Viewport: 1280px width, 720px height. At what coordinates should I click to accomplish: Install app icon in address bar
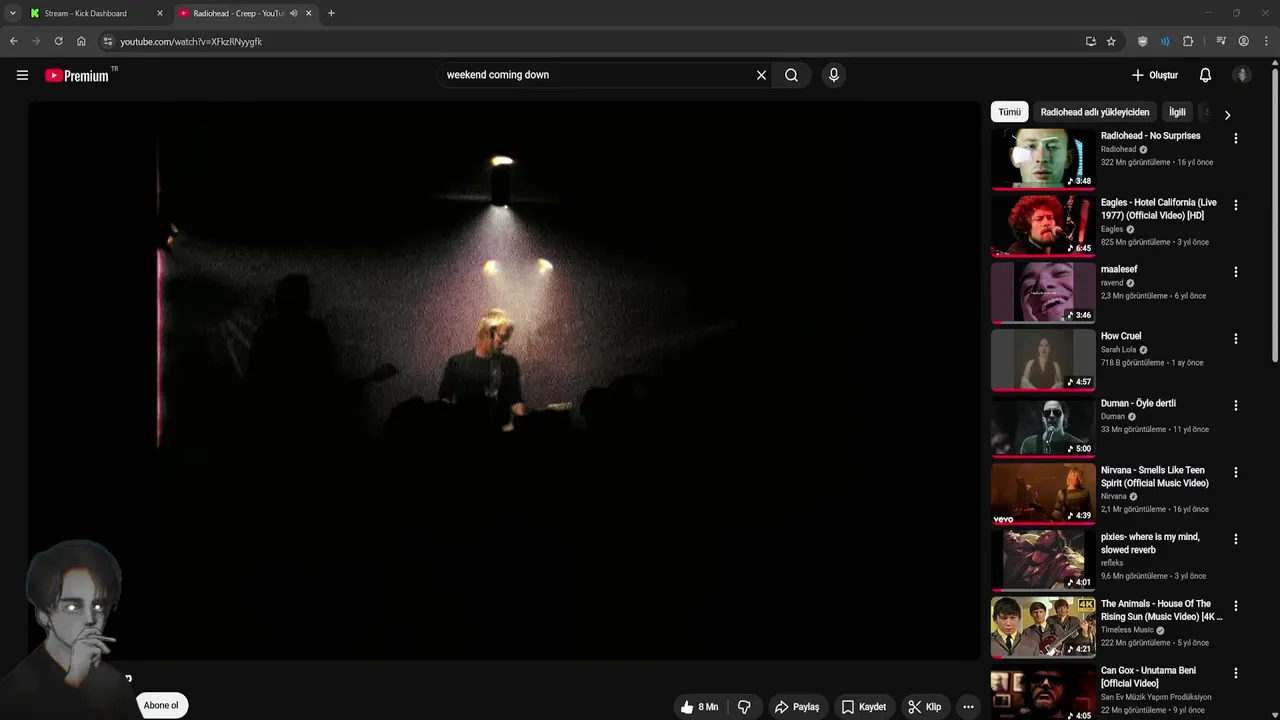click(1091, 41)
